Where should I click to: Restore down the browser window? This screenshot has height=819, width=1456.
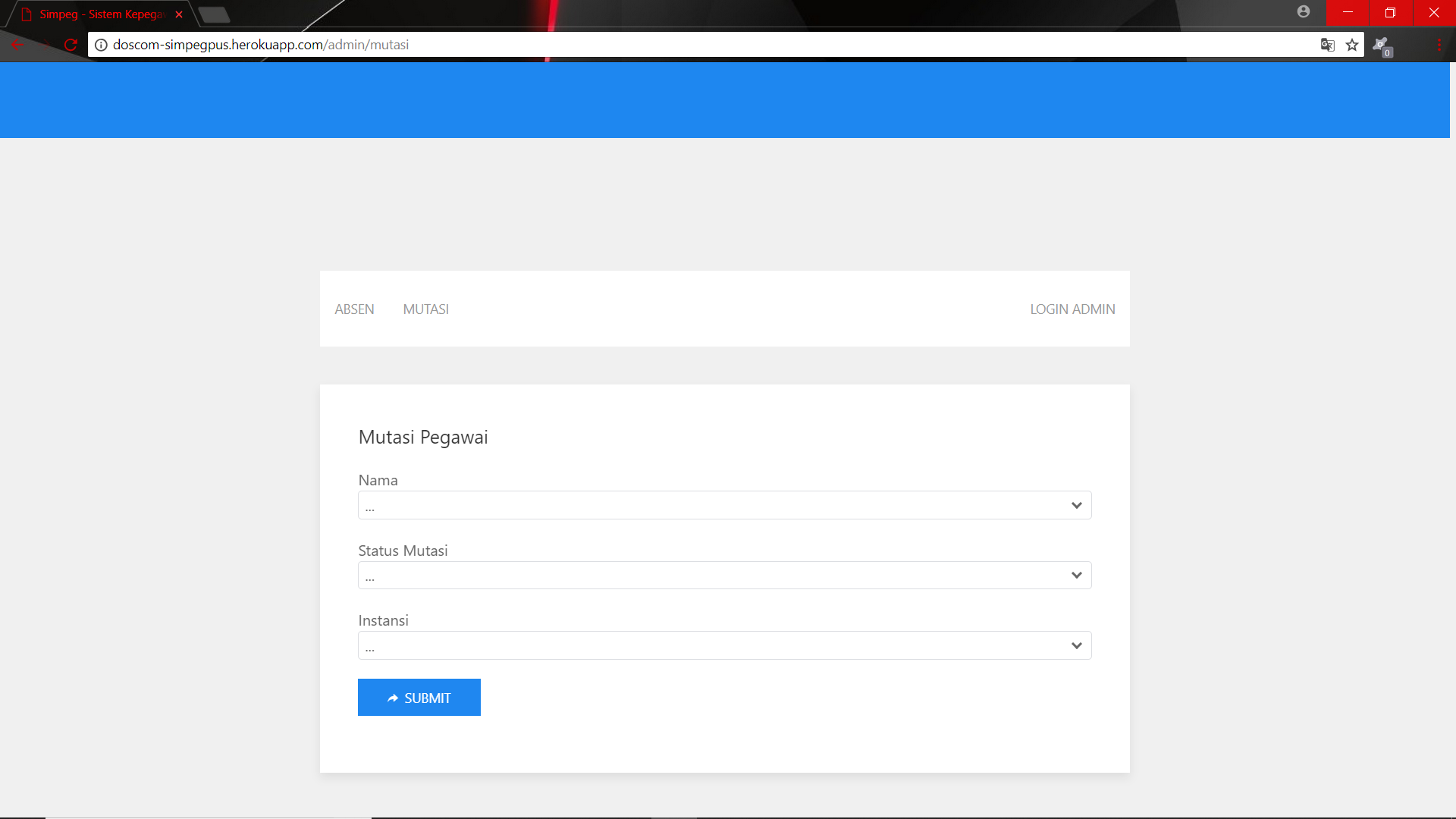point(1390,12)
